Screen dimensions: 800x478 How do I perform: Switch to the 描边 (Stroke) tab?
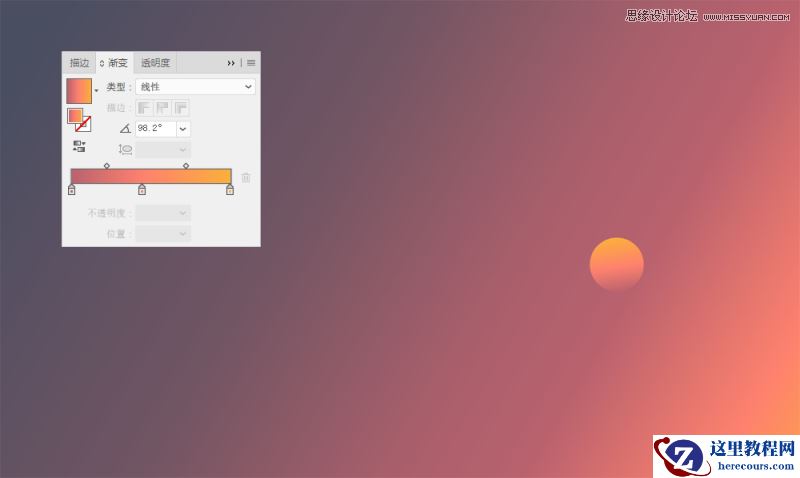(x=79, y=63)
